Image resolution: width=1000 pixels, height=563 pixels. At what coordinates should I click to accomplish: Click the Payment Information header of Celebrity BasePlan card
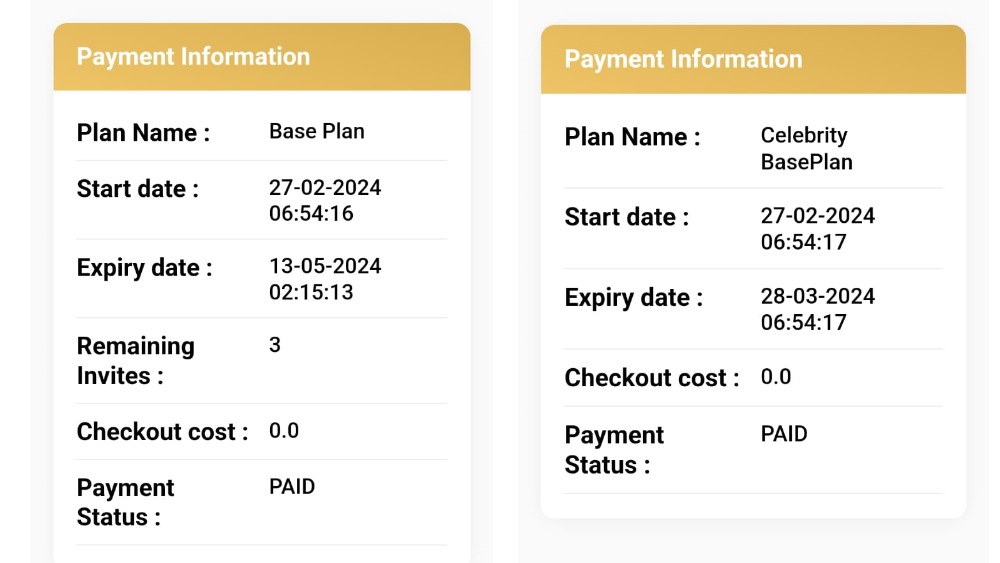coord(683,59)
